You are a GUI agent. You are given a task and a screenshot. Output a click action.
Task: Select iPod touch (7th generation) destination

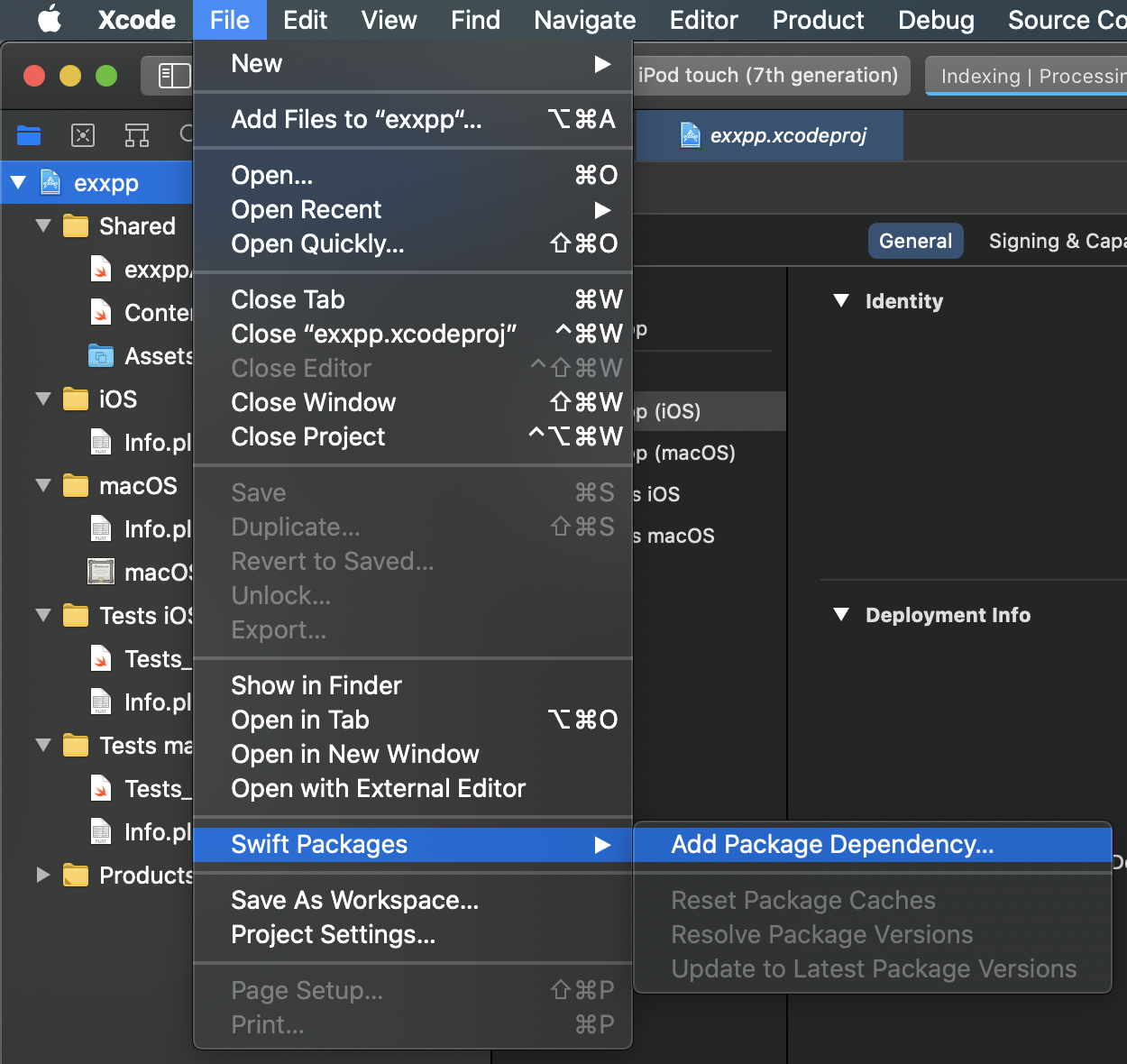tap(768, 76)
